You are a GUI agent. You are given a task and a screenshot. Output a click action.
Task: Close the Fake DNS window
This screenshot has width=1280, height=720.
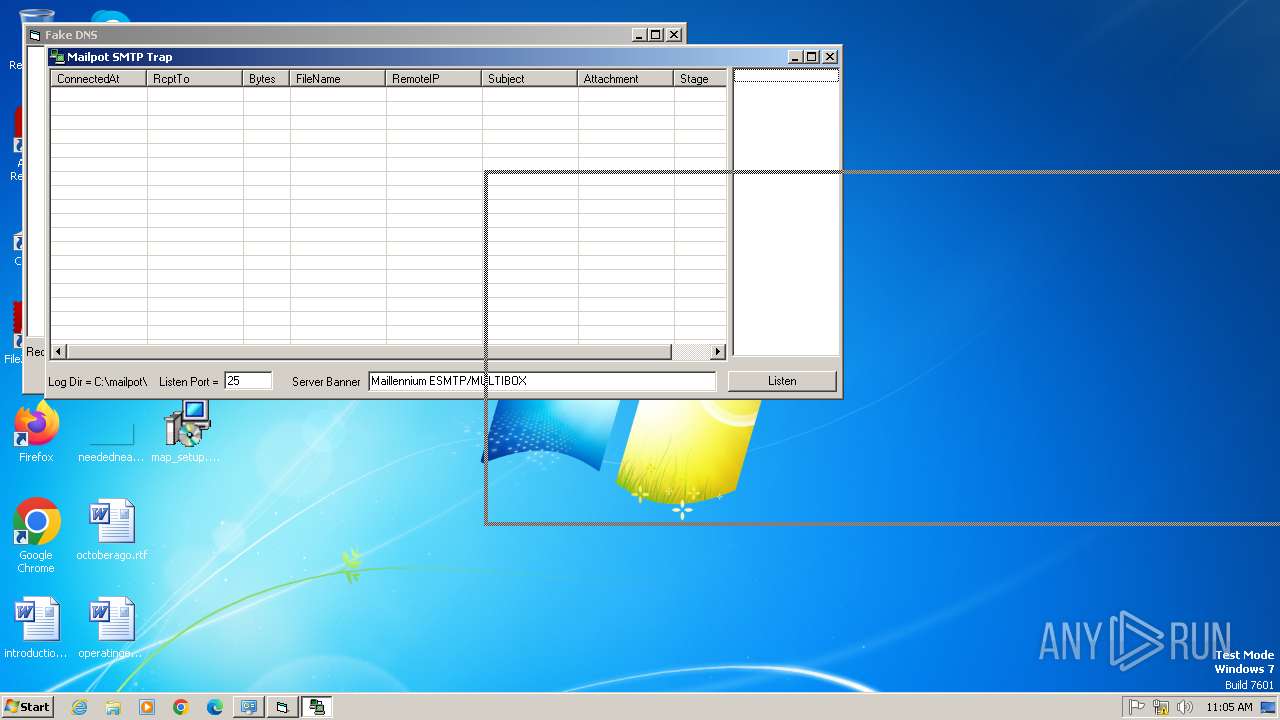(674, 34)
